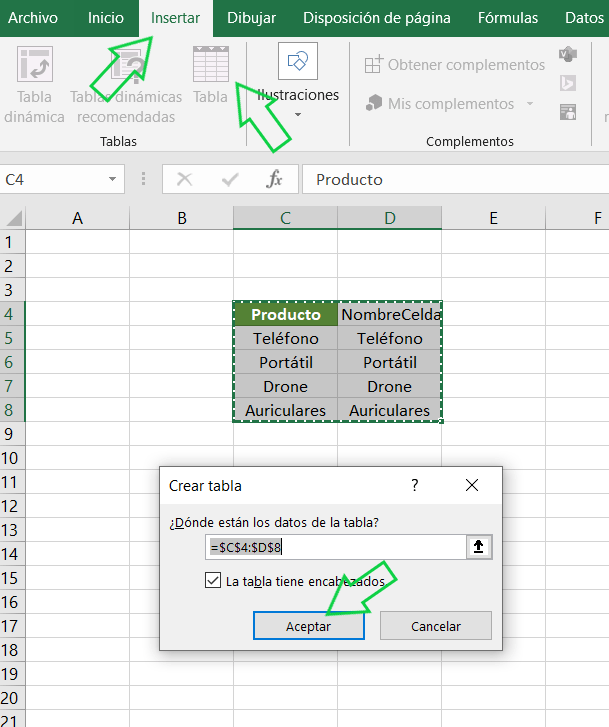609x727 pixels.
Task: Click Portátil cell in column D
Action: point(390,362)
